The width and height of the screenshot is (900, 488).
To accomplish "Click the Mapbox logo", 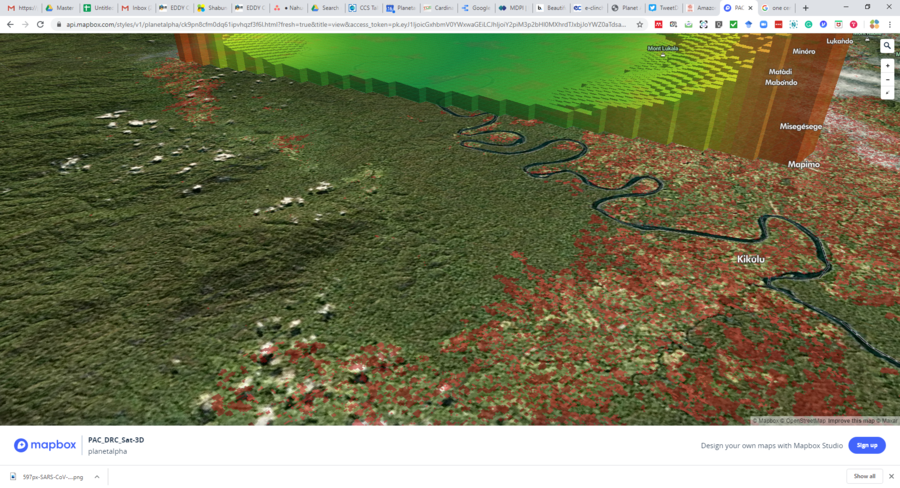I will [x=45, y=445].
